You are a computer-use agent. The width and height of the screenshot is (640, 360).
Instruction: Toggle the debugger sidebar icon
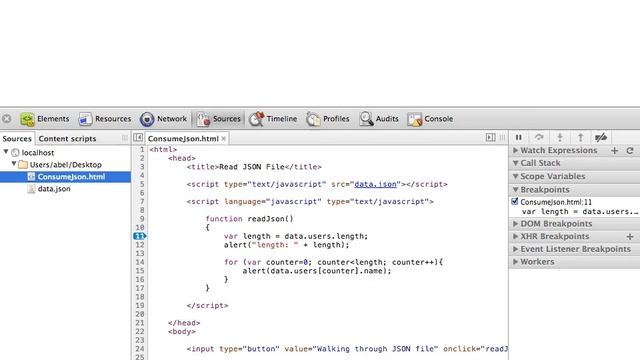(491, 138)
